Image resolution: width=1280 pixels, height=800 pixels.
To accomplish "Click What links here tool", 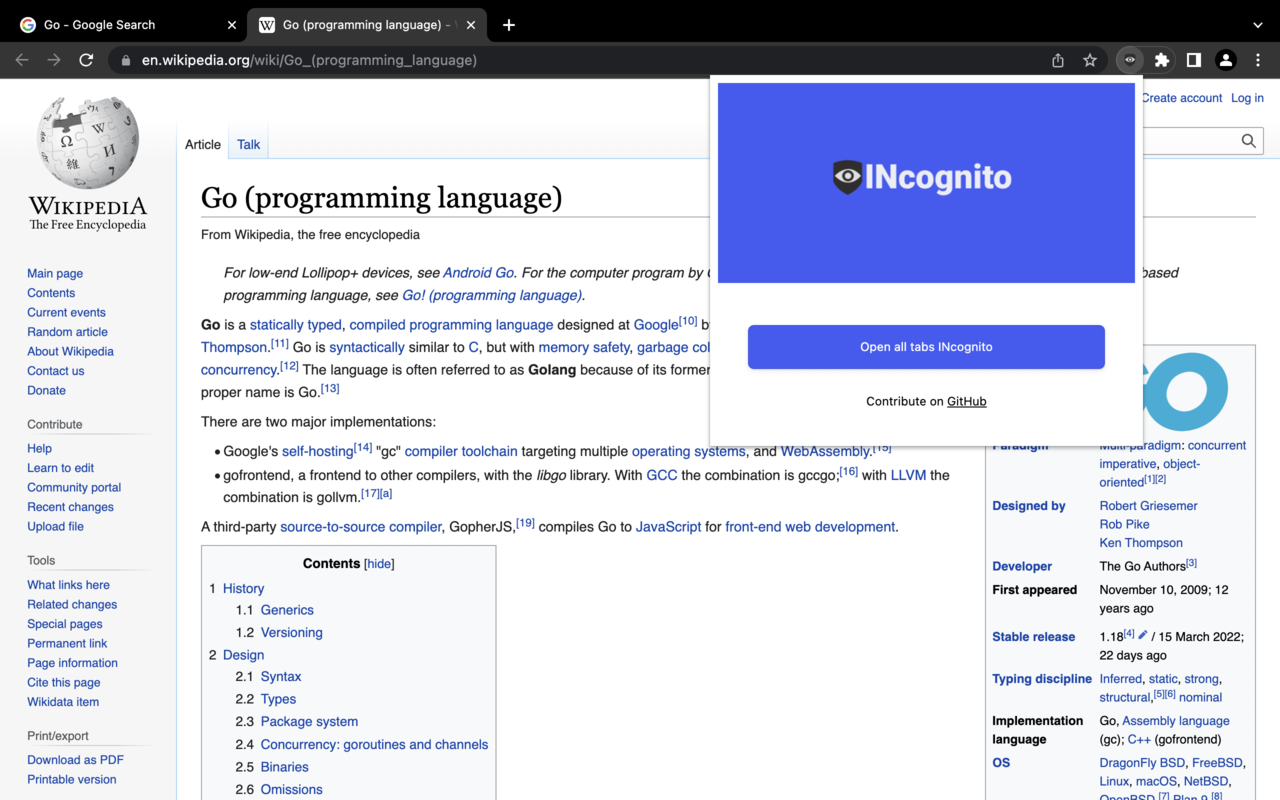I will (x=68, y=585).
